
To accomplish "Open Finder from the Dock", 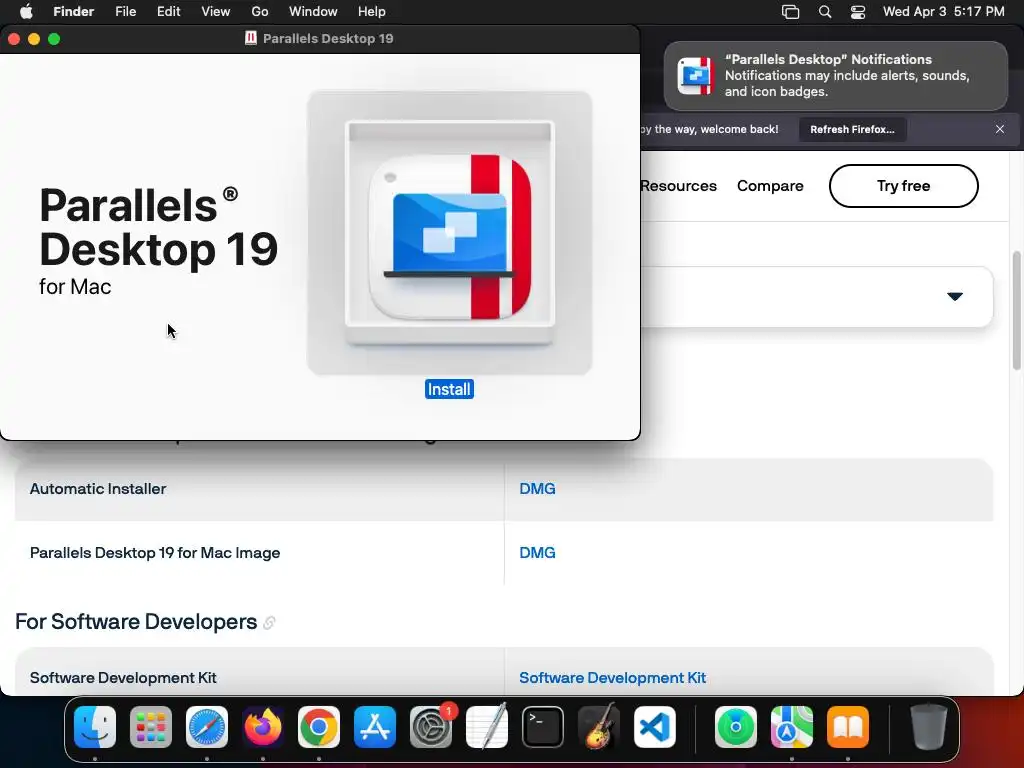I will [x=95, y=727].
